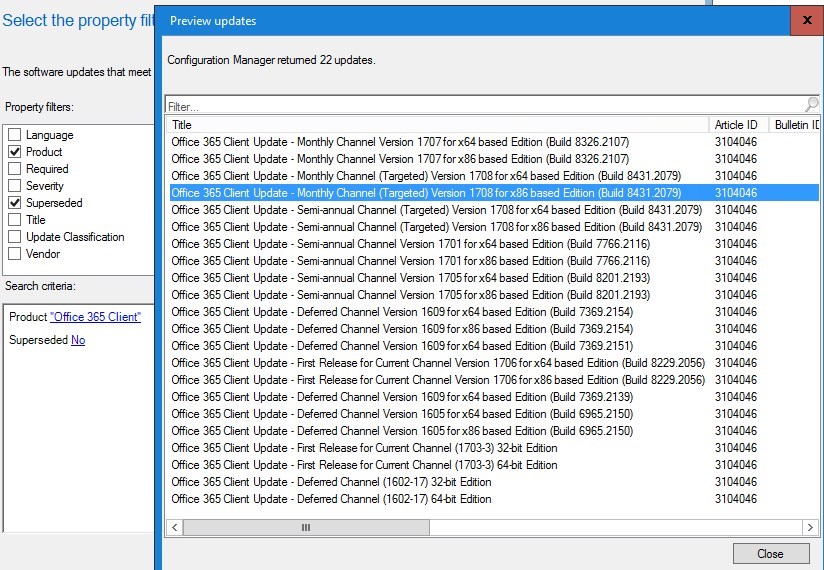This screenshot has width=824, height=570.
Task: Click the magnifier icon in Filter box
Action: coord(811,105)
